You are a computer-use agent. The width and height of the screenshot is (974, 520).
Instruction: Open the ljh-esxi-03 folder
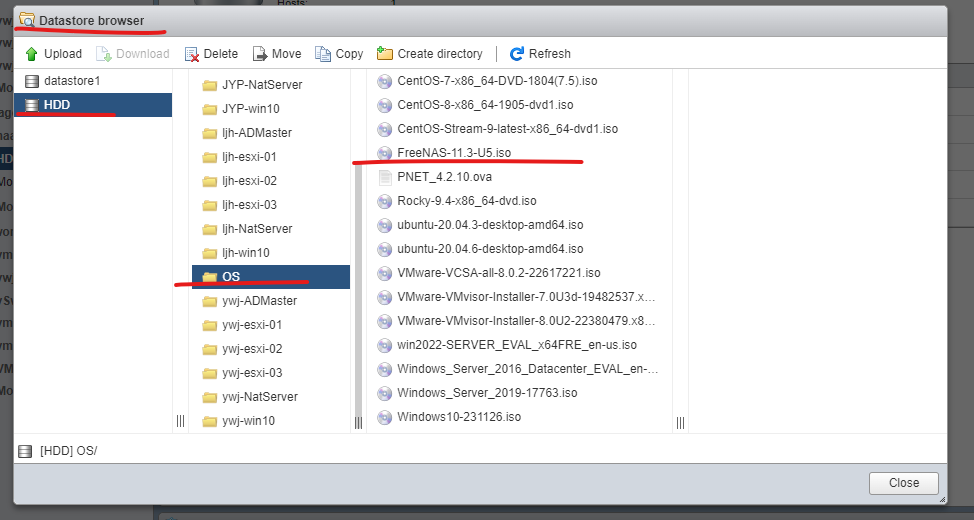click(271, 205)
